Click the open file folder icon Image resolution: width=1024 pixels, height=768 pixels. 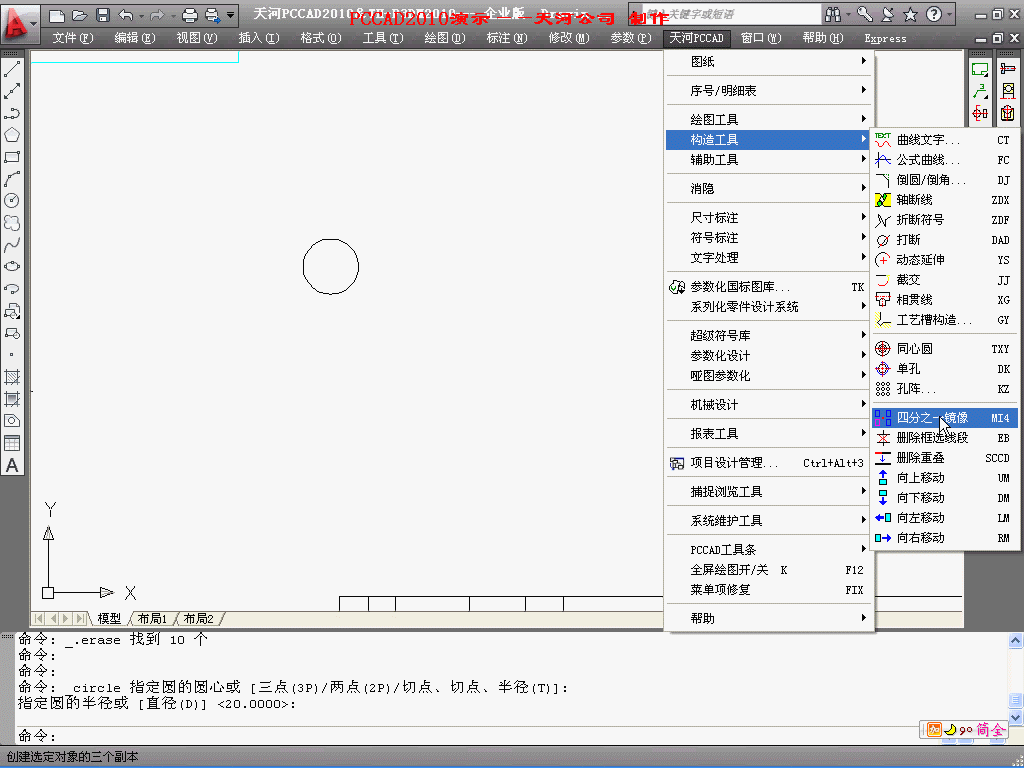[80, 15]
